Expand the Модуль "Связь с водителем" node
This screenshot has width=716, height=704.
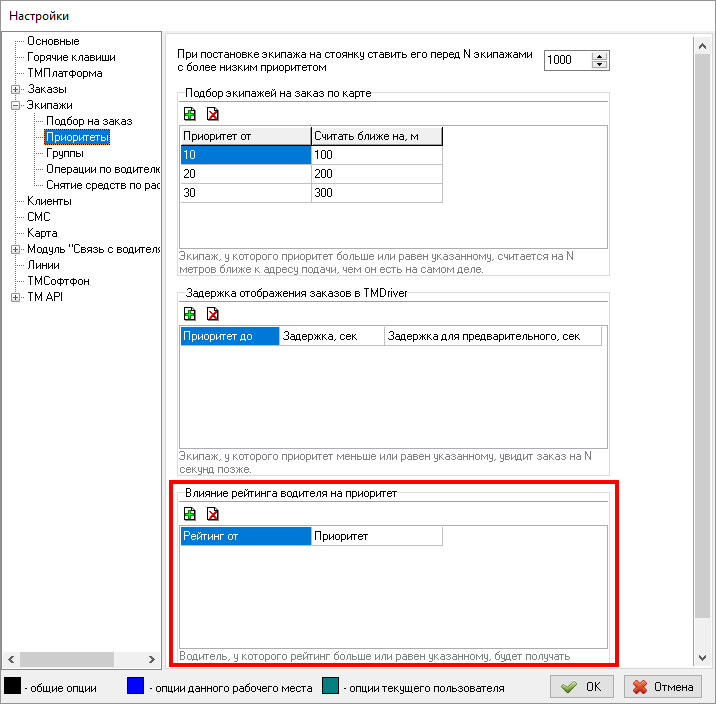16,249
